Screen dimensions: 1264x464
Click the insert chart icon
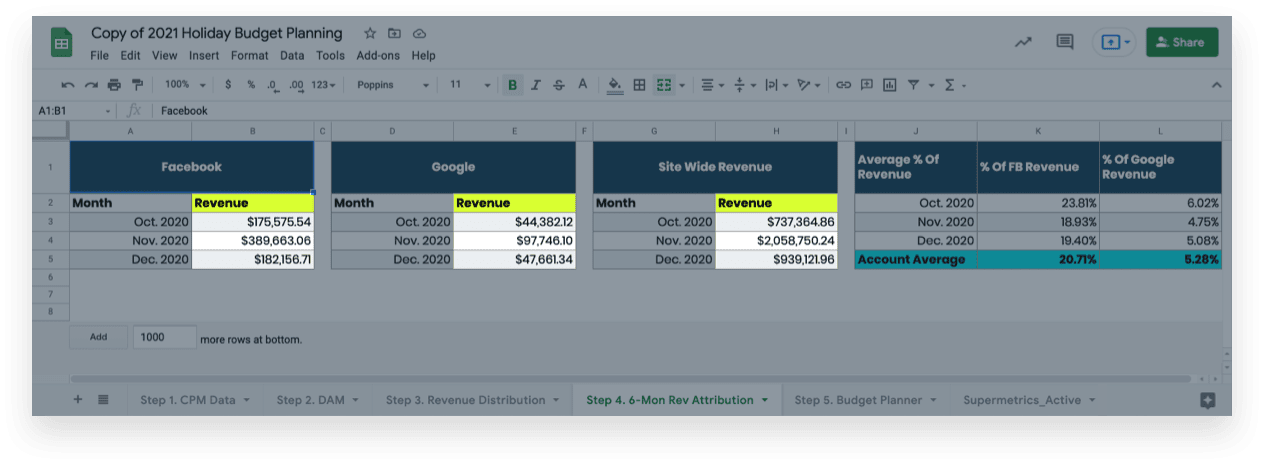[x=890, y=85]
